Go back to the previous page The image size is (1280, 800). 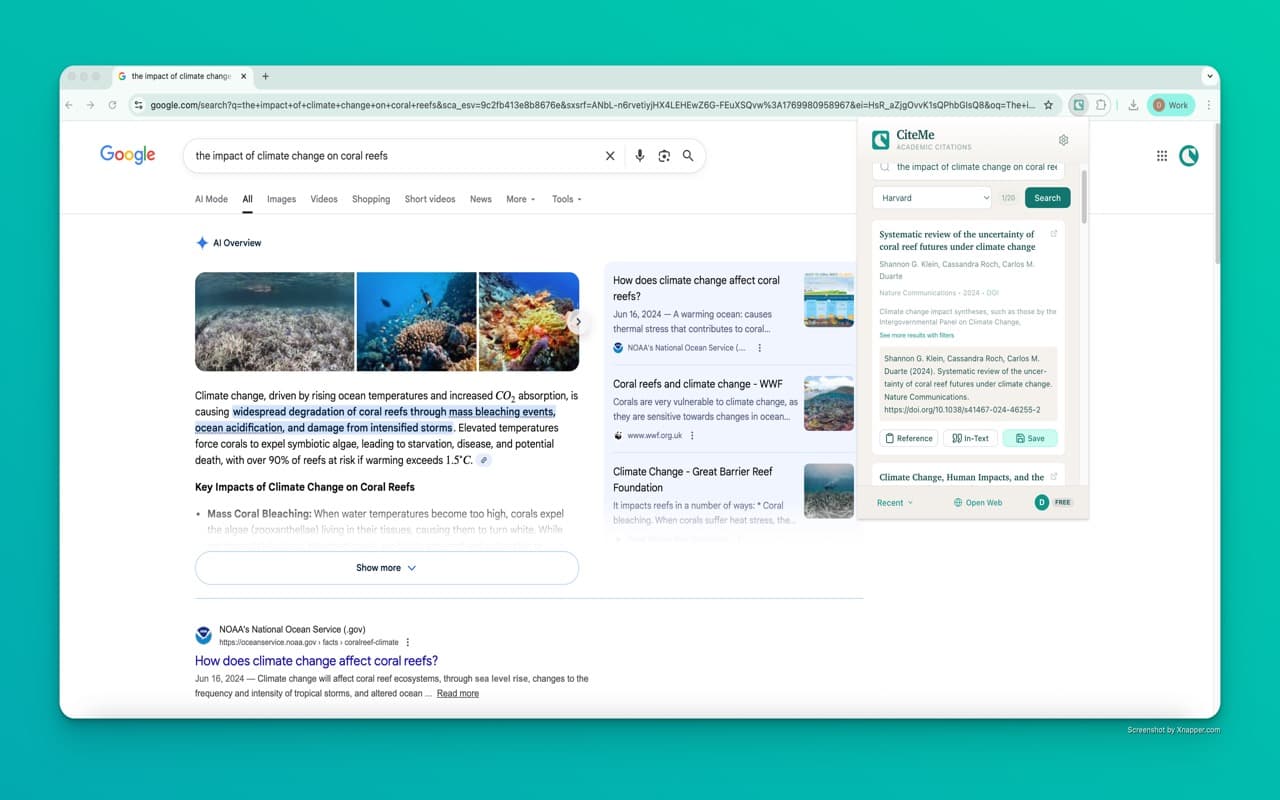click(69, 105)
